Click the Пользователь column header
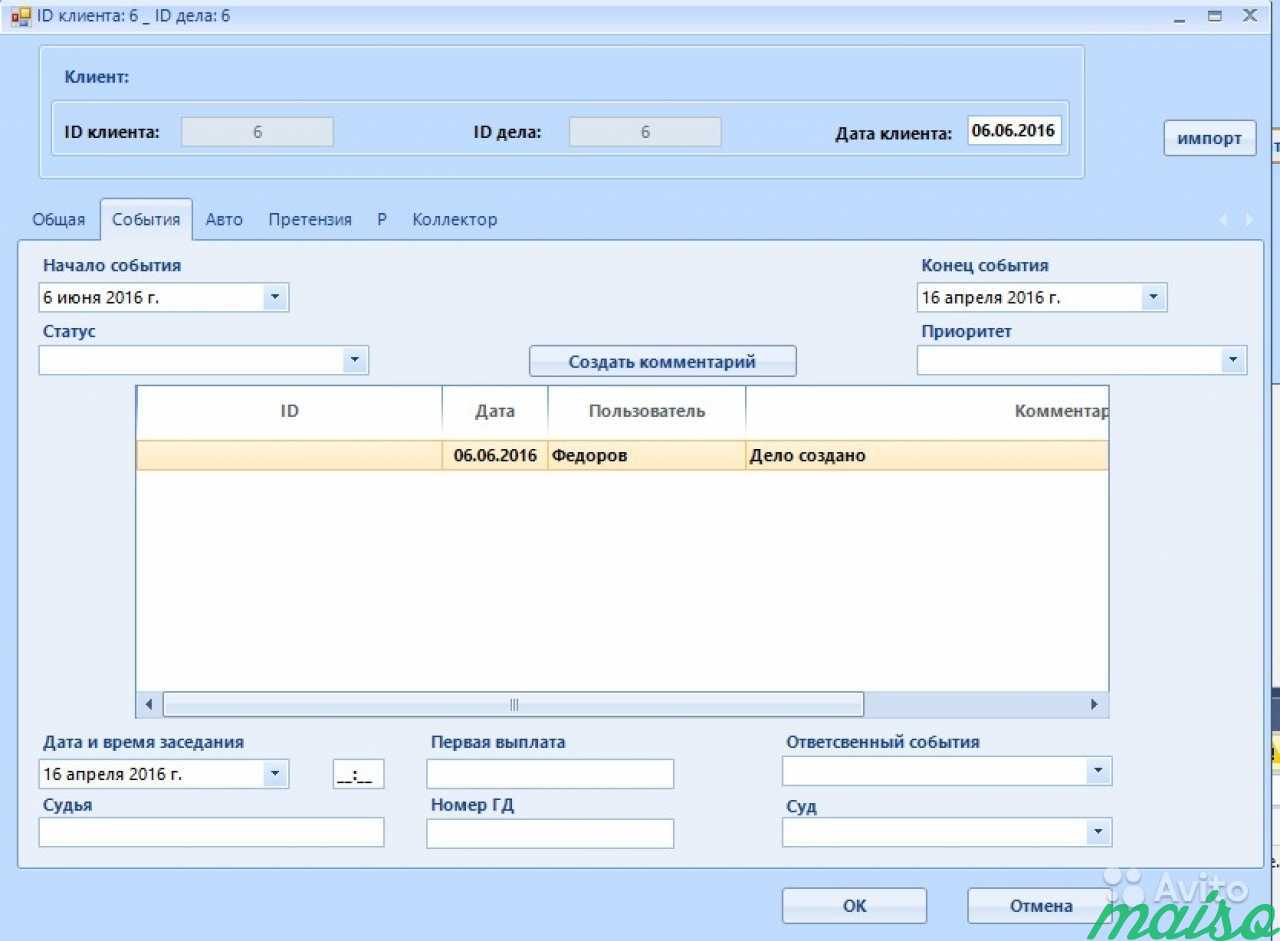 (x=646, y=412)
